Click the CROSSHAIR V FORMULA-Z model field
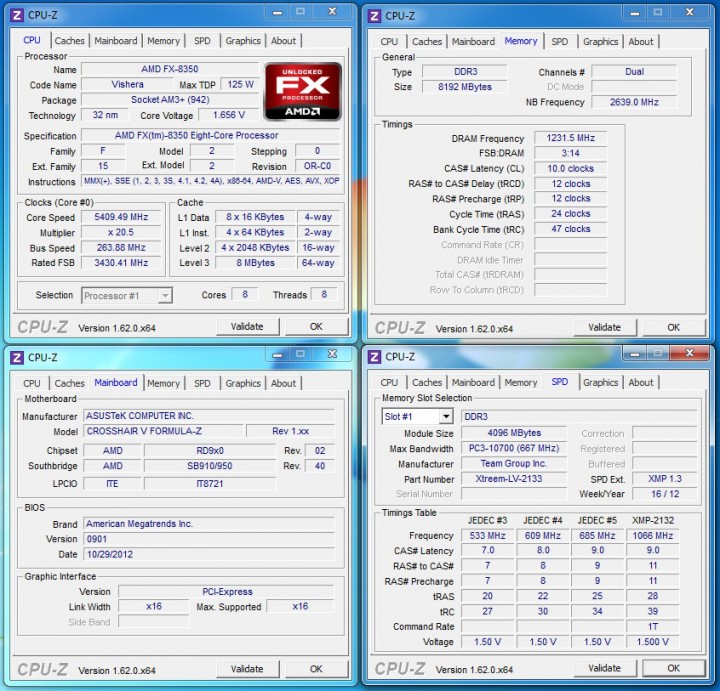The image size is (720, 691). click(163, 431)
